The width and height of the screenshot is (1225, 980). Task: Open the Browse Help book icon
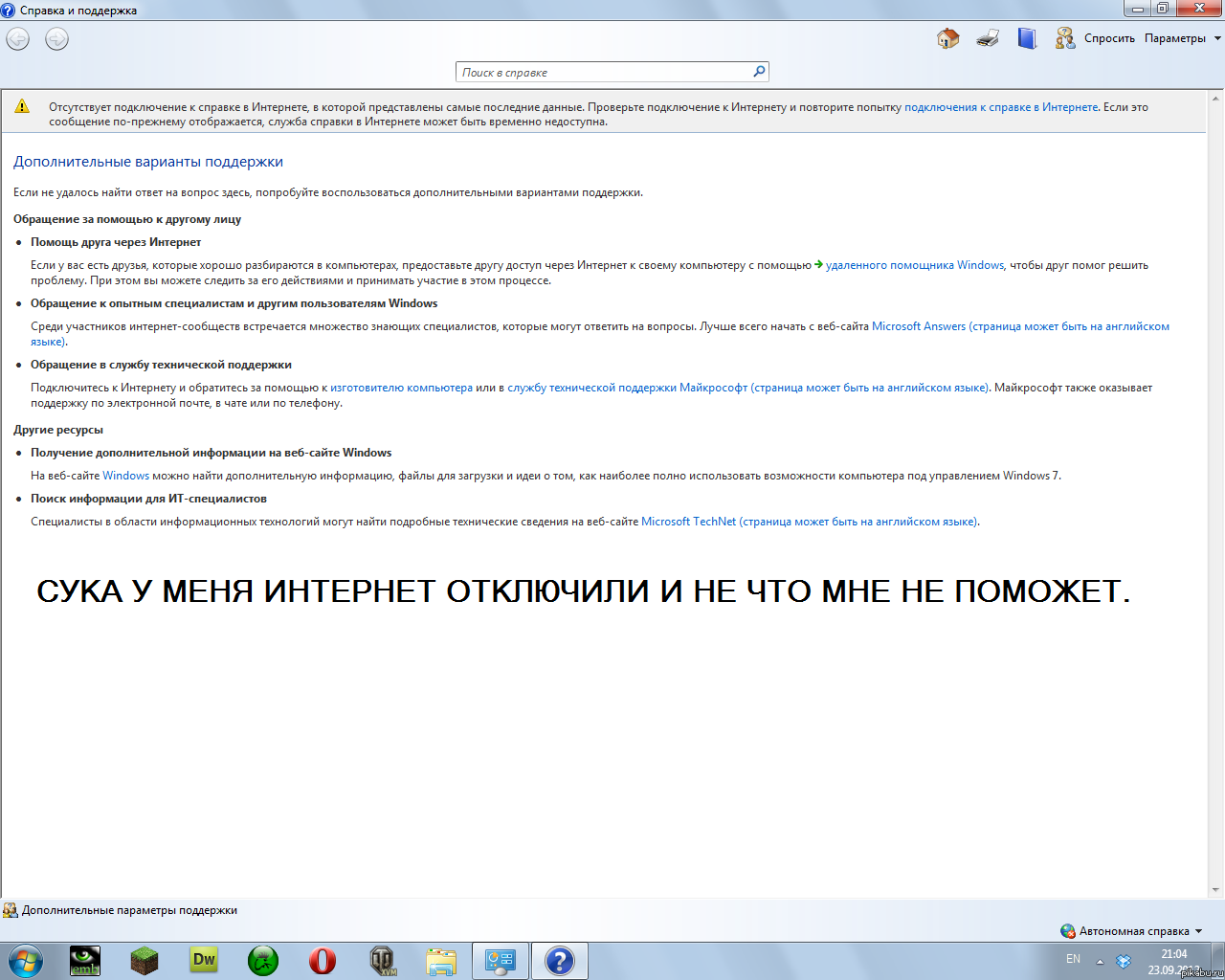click(x=1027, y=38)
